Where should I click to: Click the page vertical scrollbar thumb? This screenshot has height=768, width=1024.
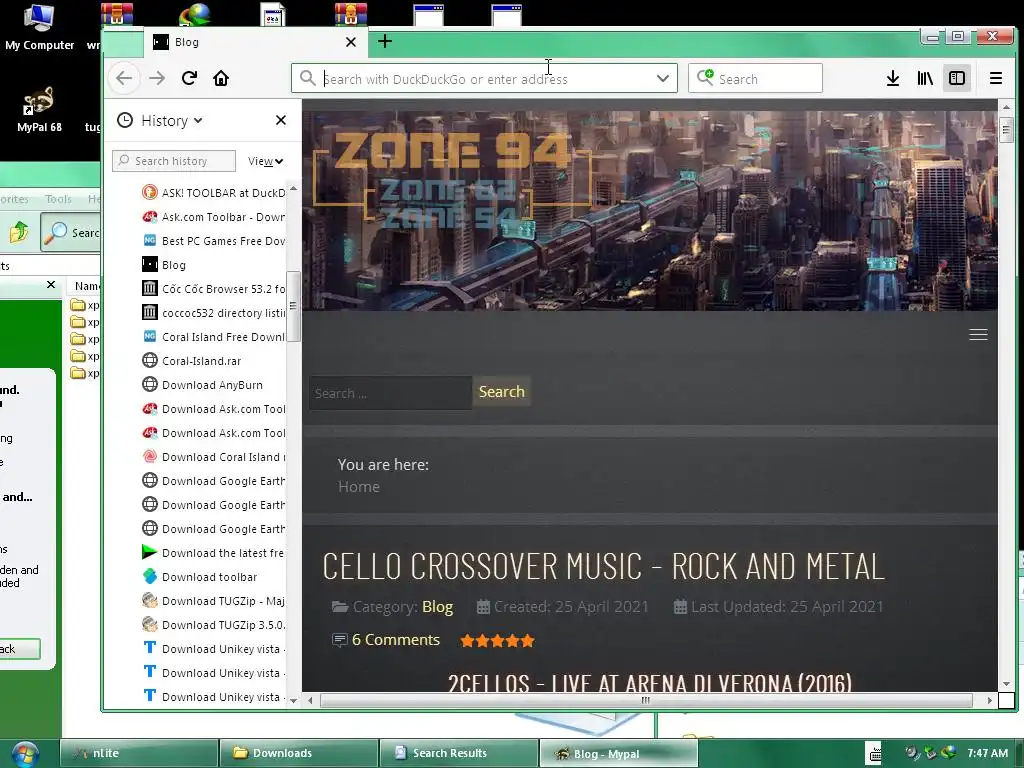click(1006, 130)
